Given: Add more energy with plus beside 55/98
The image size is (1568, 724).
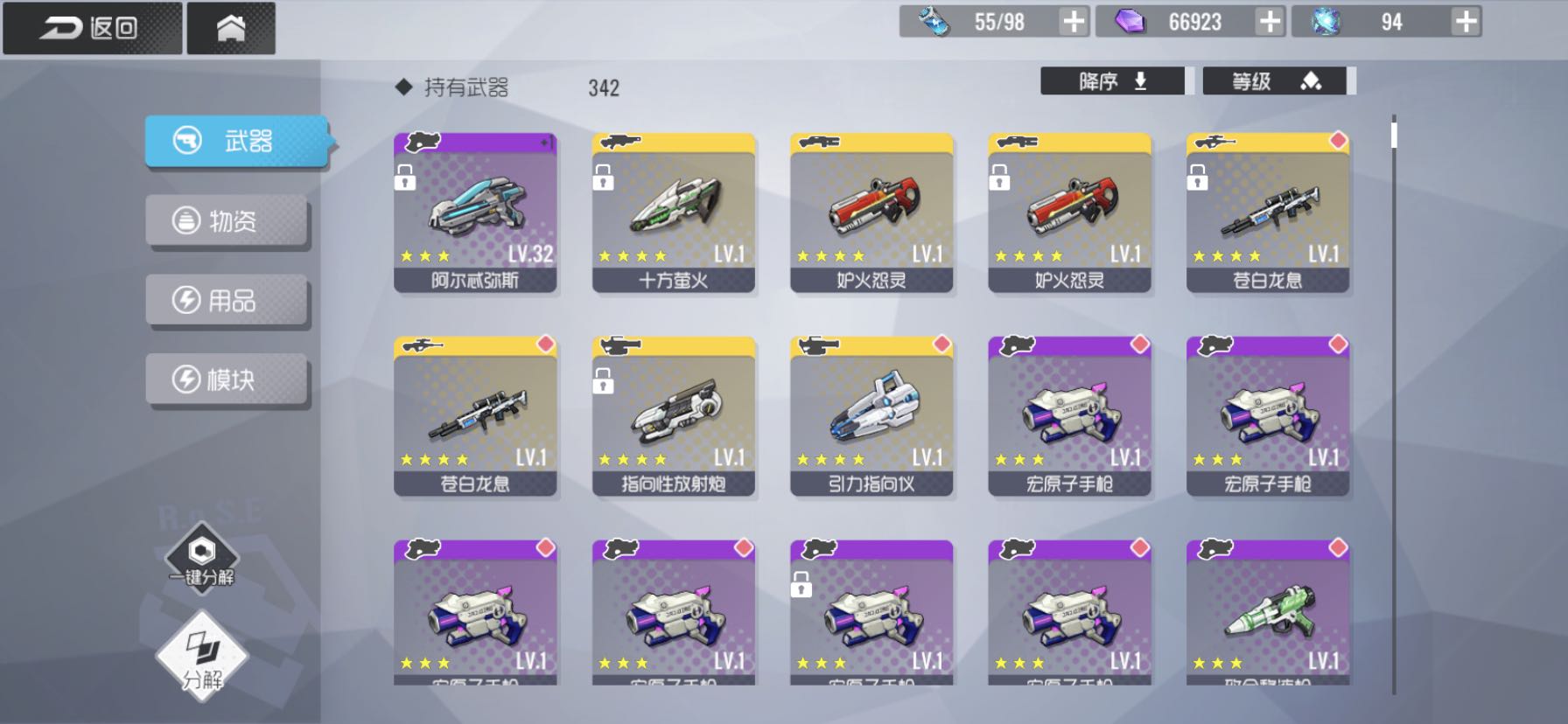Looking at the screenshot, I should (1074, 22).
